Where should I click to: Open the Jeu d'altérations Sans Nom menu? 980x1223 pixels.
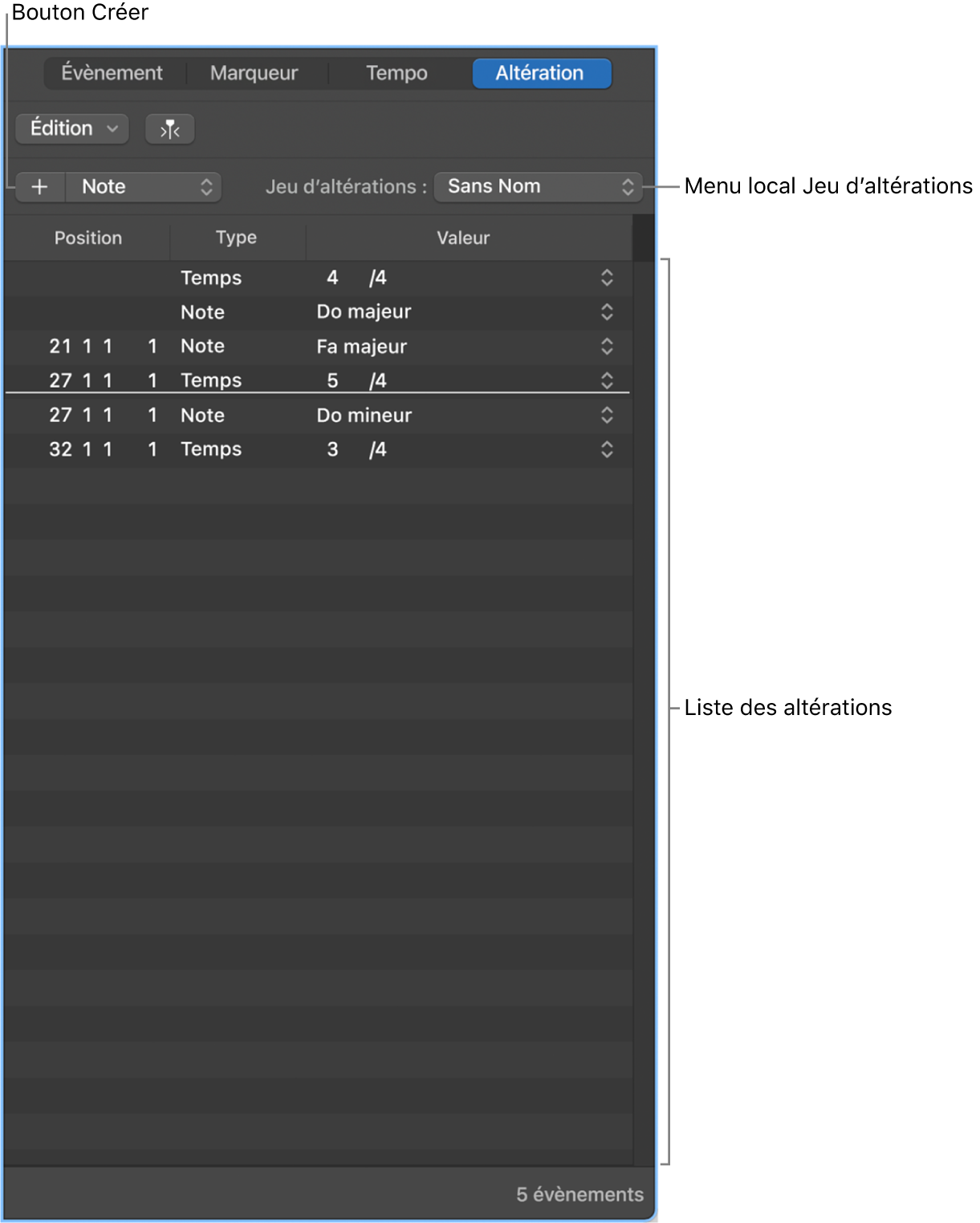[x=537, y=187]
